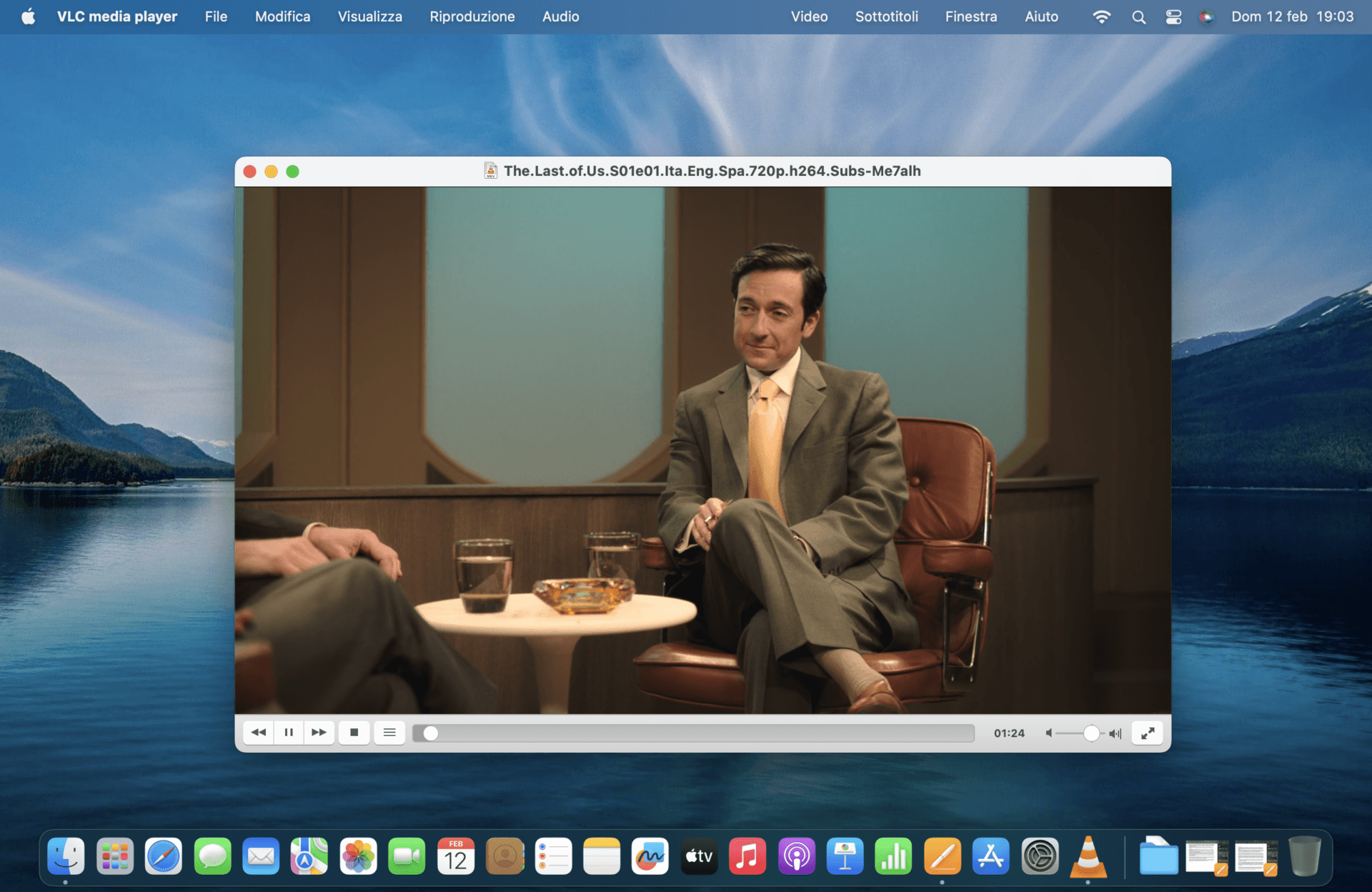Open App Store from the Dock
The width and height of the screenshot is (1372, 892).
(x=990, y=856)
